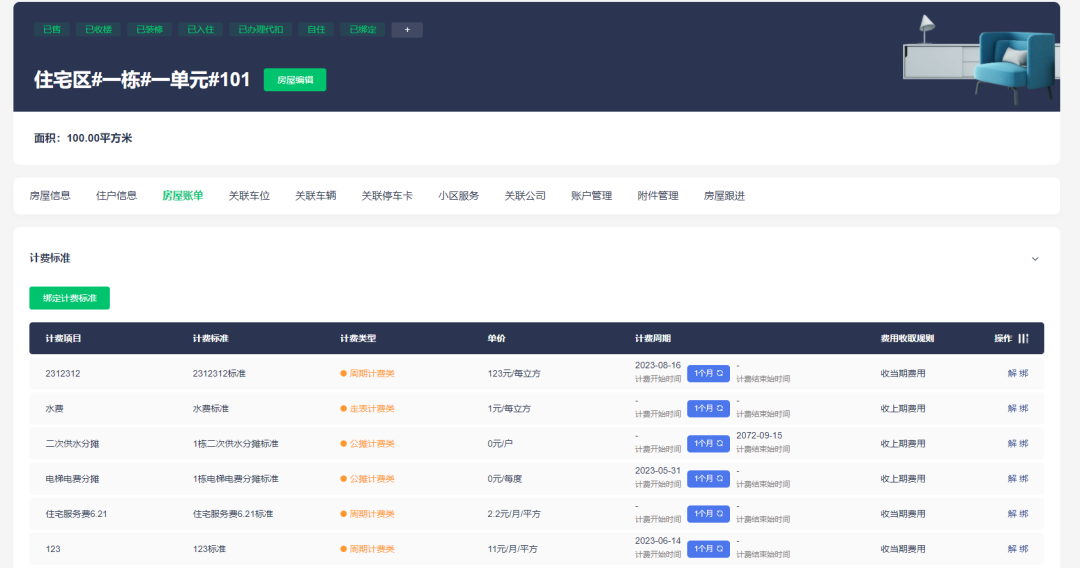
Task: Go to the 账户管理 tab
Action: 591,196
